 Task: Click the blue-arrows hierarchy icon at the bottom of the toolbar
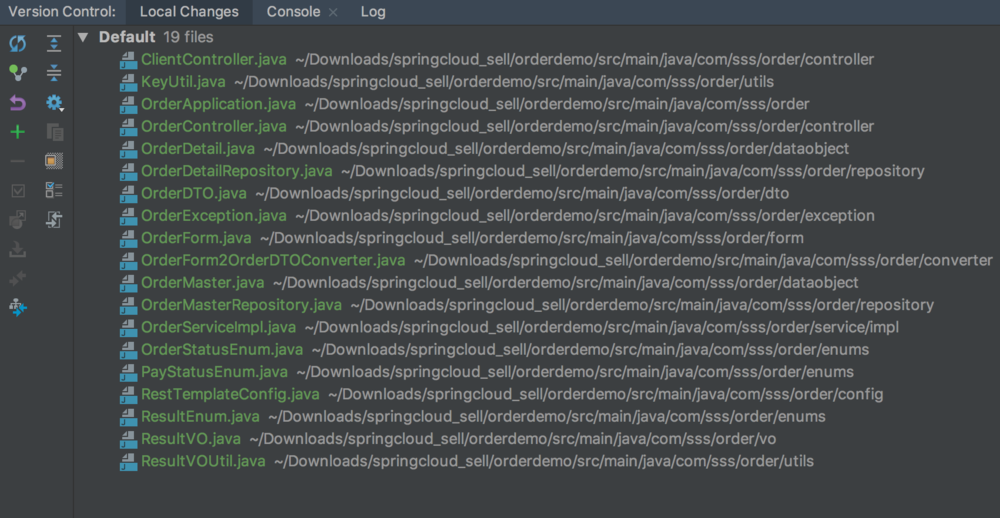pos(18,308)
